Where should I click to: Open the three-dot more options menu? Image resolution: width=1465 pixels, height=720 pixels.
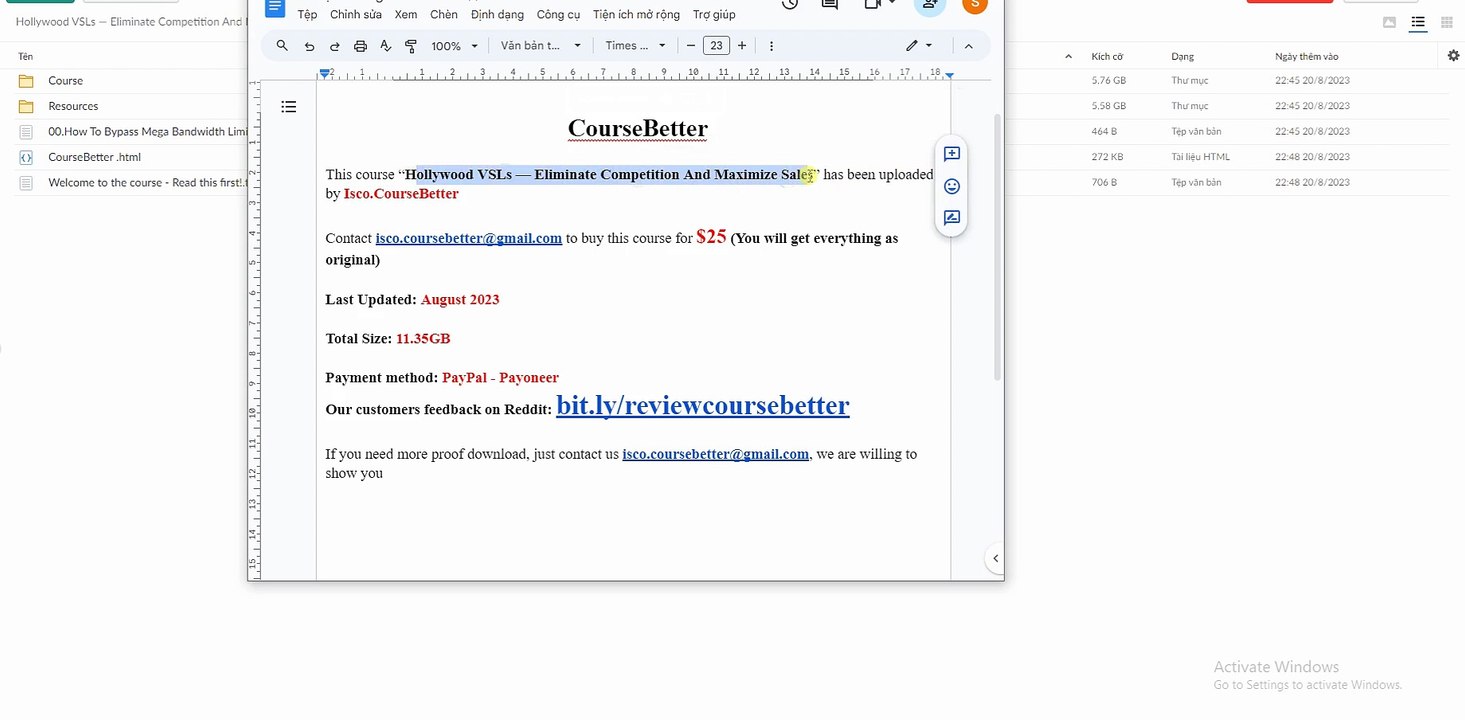pos(771,46)
